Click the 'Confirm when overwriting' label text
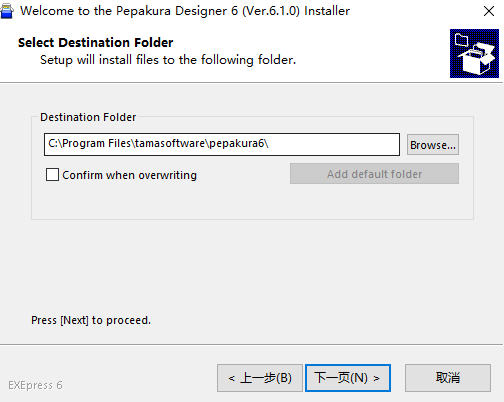The width and height of the screenshot is (504, 402). coord(129,175)
